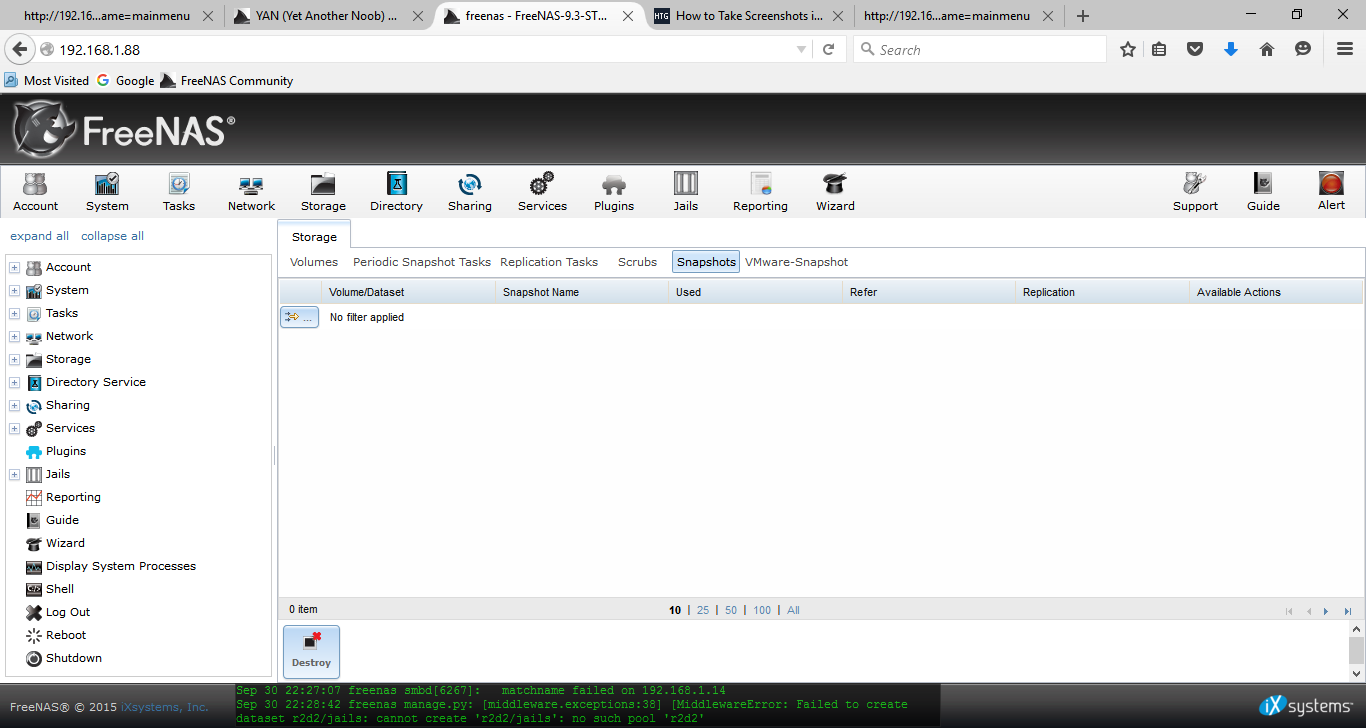Show All items per page

click(x=793, y=610)
